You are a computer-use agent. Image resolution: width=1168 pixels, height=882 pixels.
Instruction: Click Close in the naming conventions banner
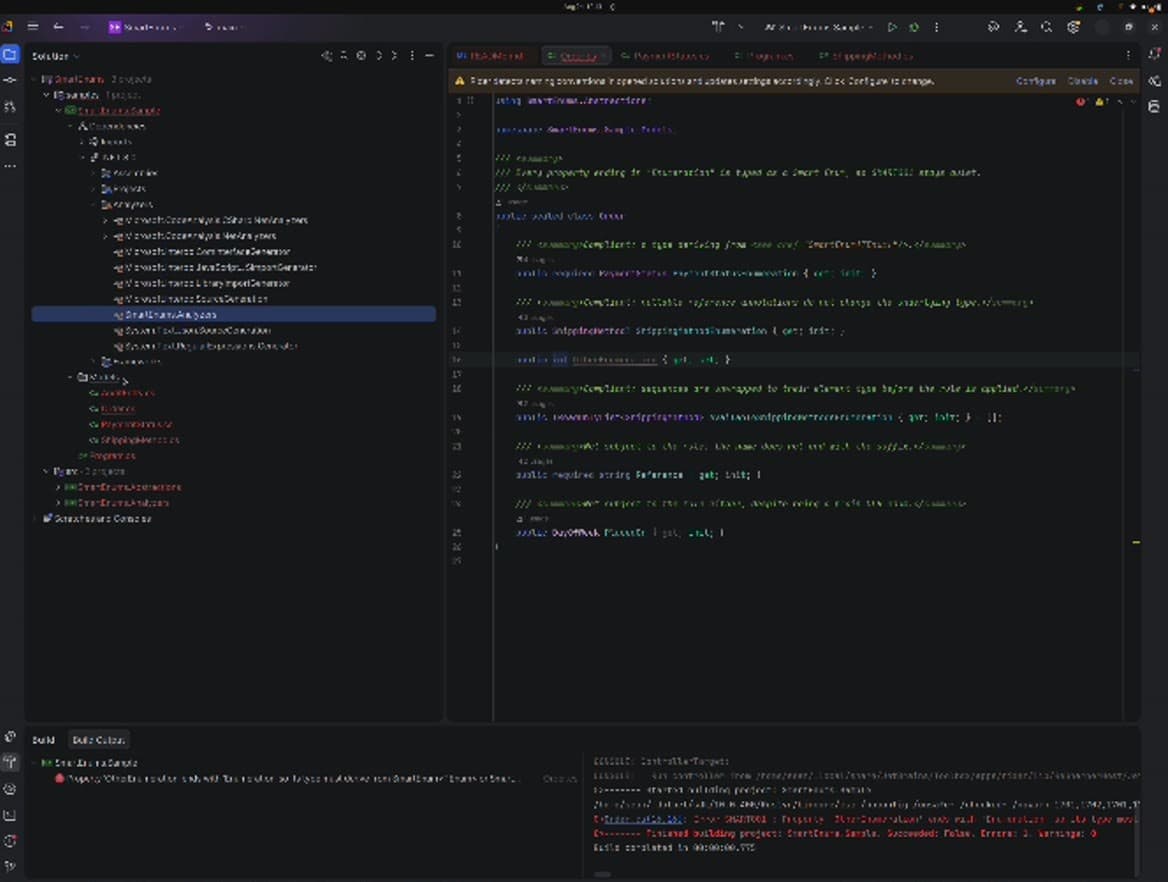pos(1121,81)
